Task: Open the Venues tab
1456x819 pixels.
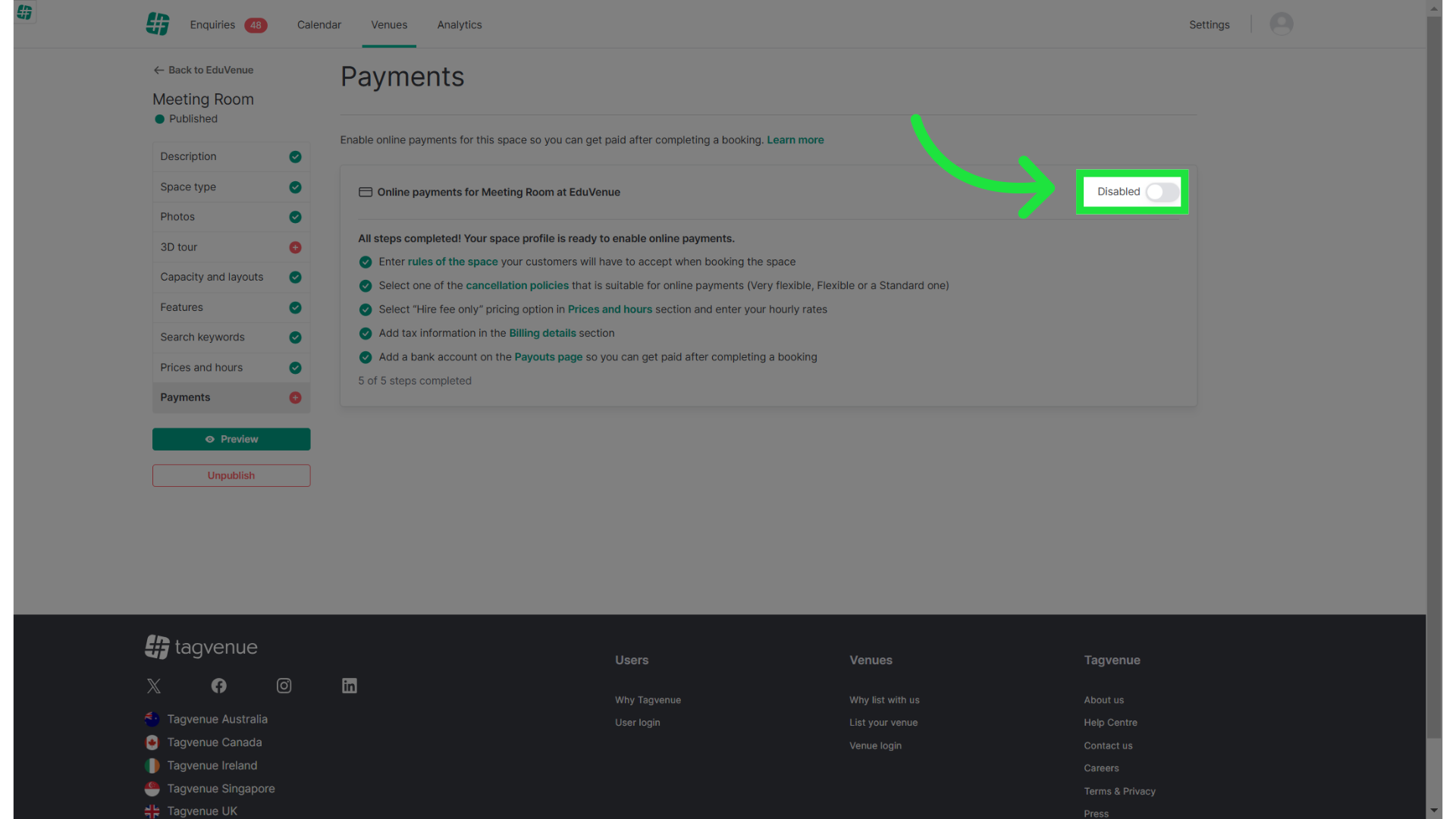Action: (x=389, y=25)
